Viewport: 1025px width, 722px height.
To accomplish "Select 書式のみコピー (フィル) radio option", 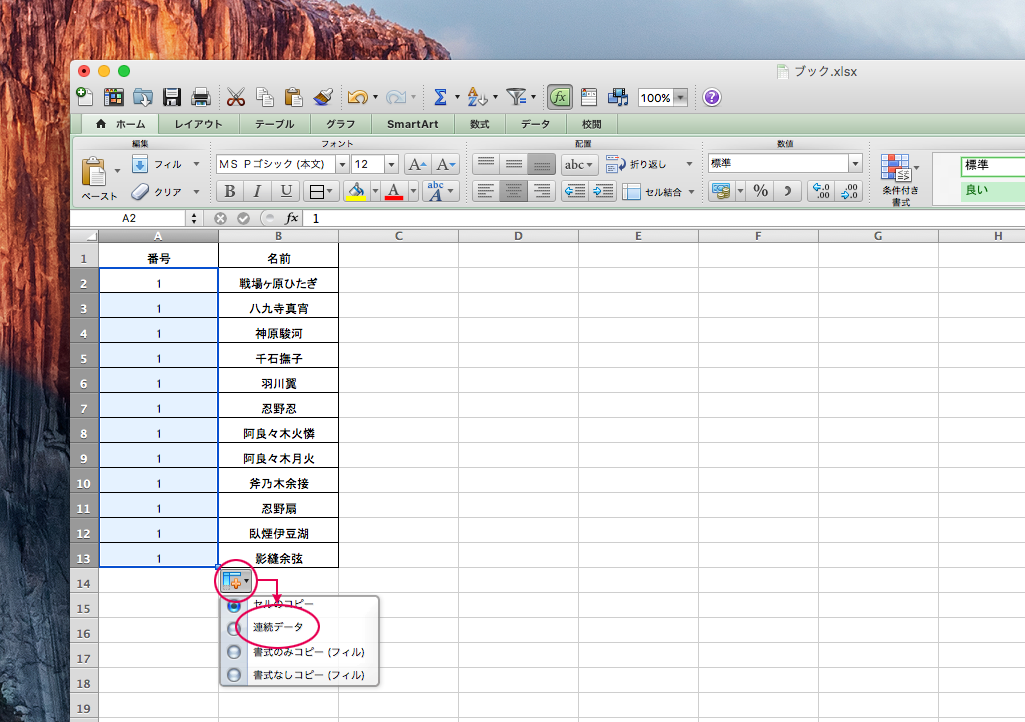I will 233,652.
